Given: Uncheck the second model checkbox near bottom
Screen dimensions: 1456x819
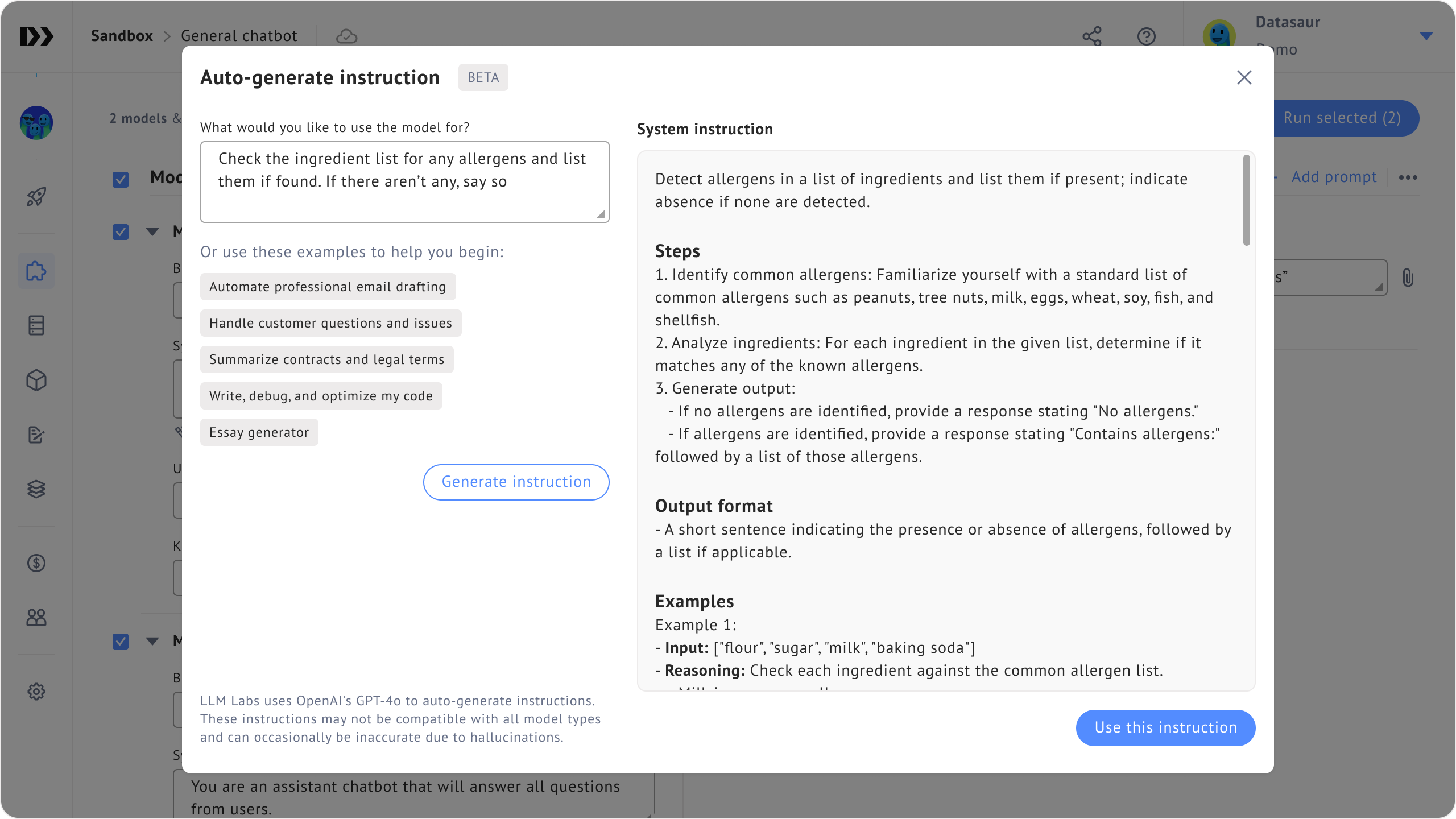Looking at the screenshot, I should (x=121, y=642).
